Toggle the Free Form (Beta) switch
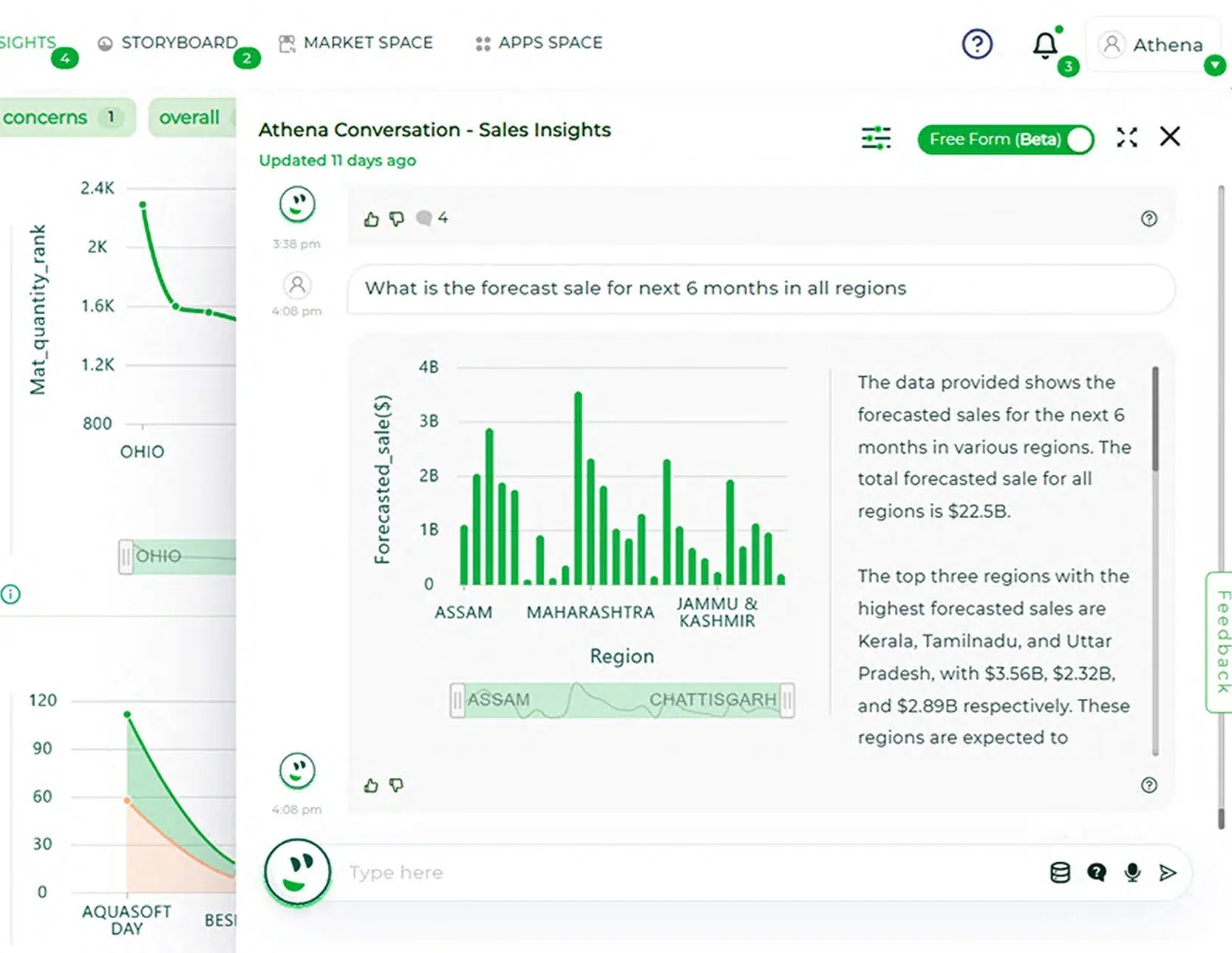The image size is (1232, 953). point(1005,139)
